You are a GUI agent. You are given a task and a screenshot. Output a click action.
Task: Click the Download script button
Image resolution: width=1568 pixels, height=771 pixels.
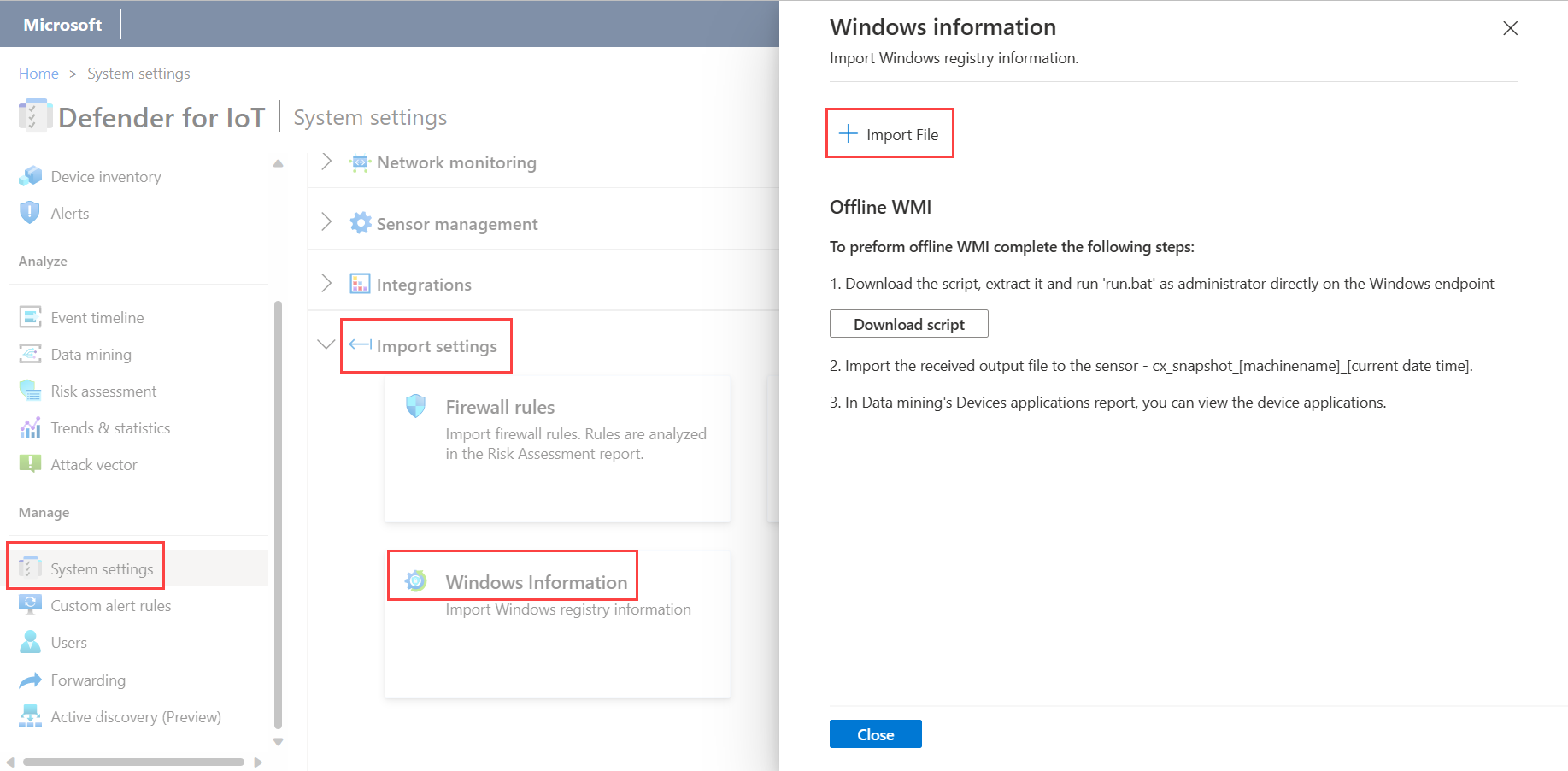coord(909,324)
